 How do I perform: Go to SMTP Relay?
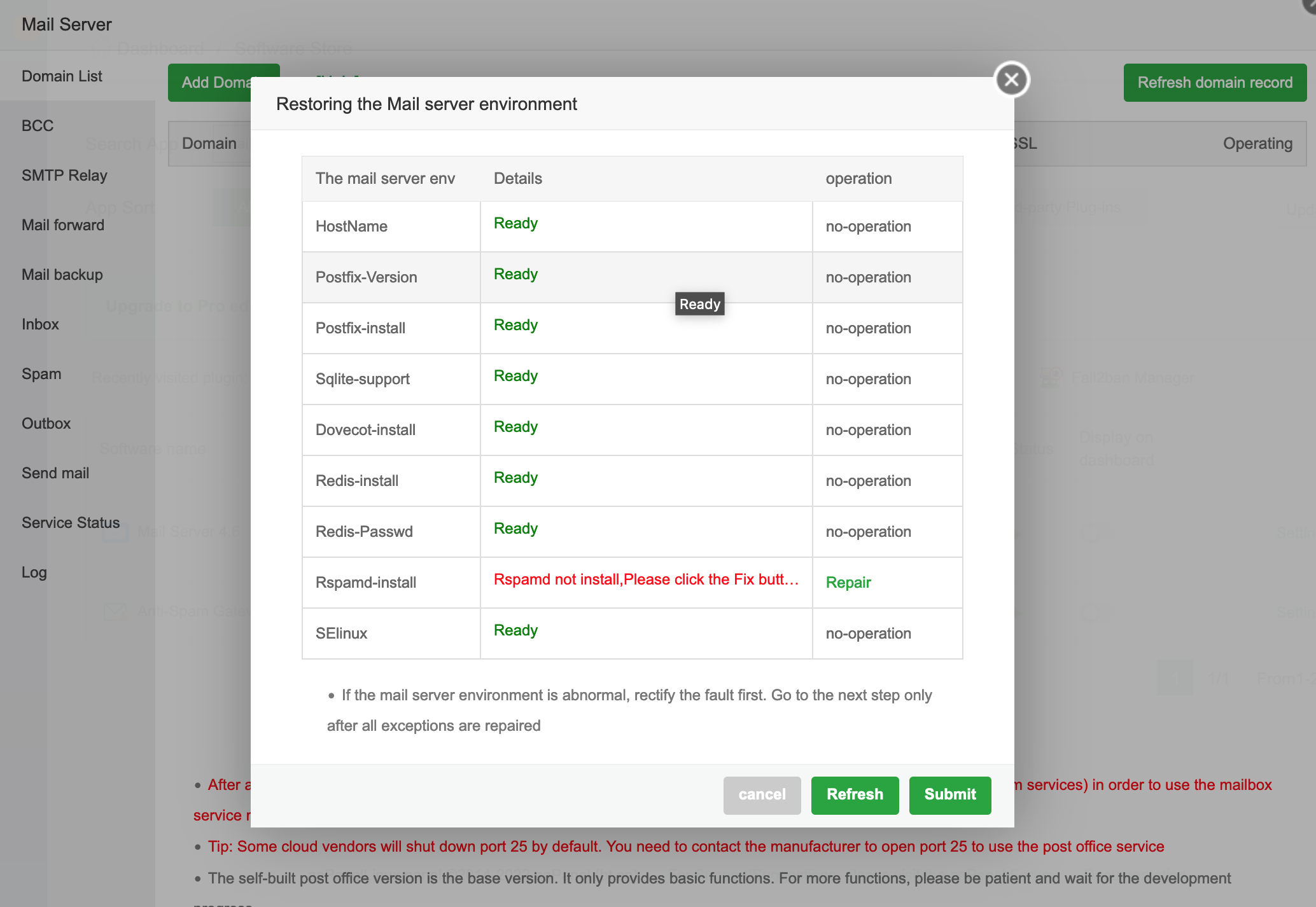64,176
